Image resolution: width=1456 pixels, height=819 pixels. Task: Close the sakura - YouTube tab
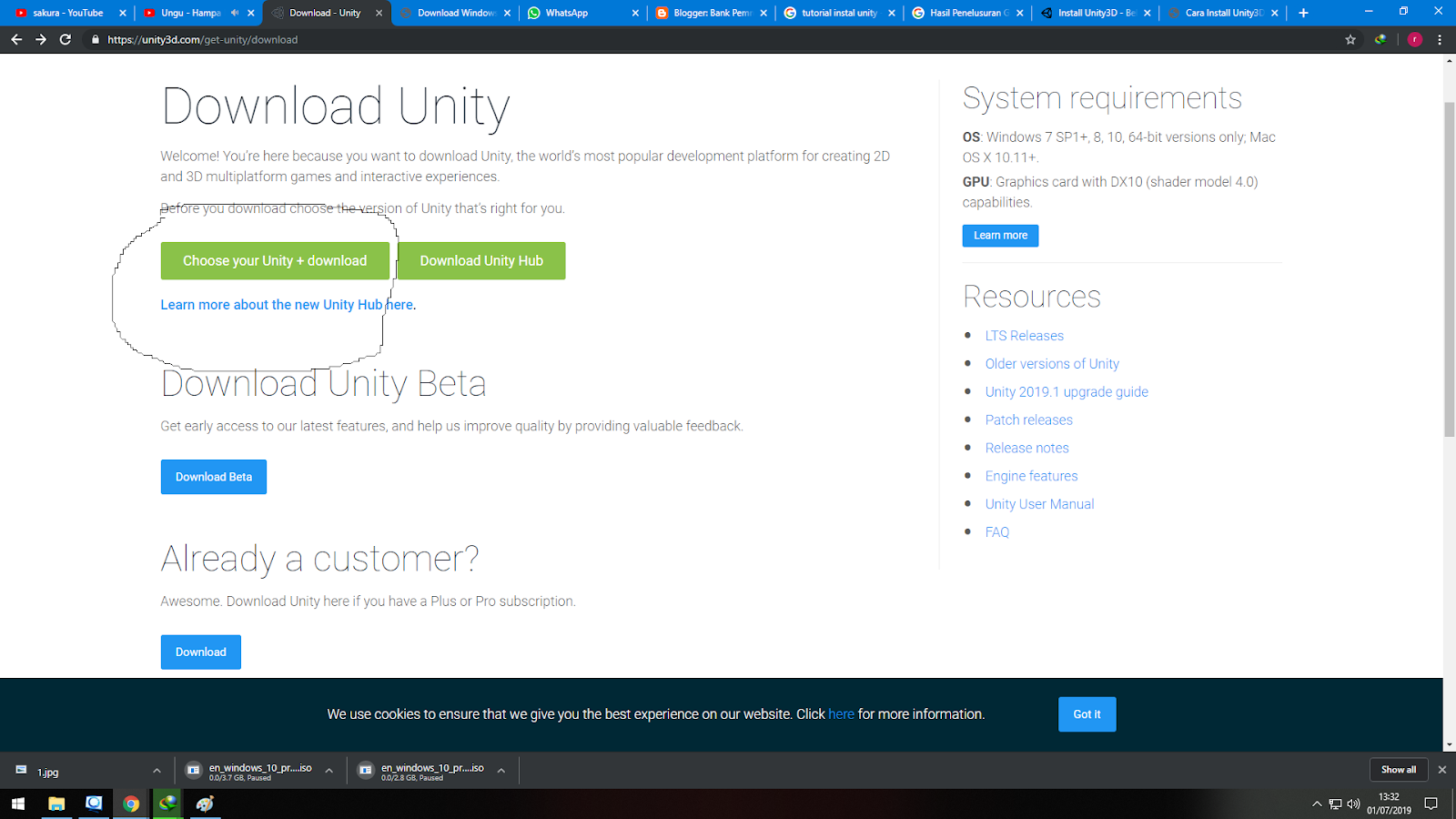[x=123, y=13]
